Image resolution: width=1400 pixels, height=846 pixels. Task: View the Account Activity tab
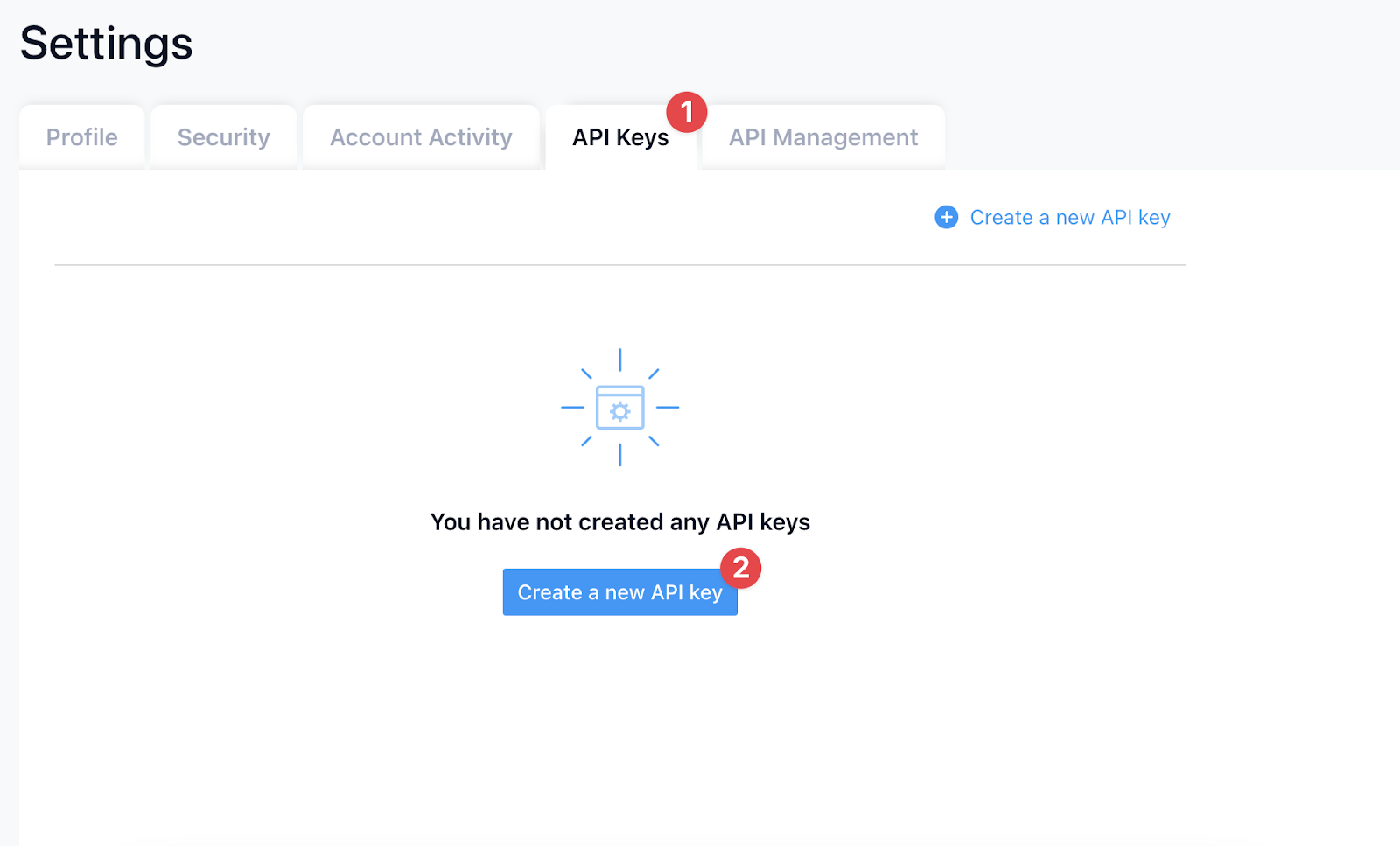[x=420, y=137]
